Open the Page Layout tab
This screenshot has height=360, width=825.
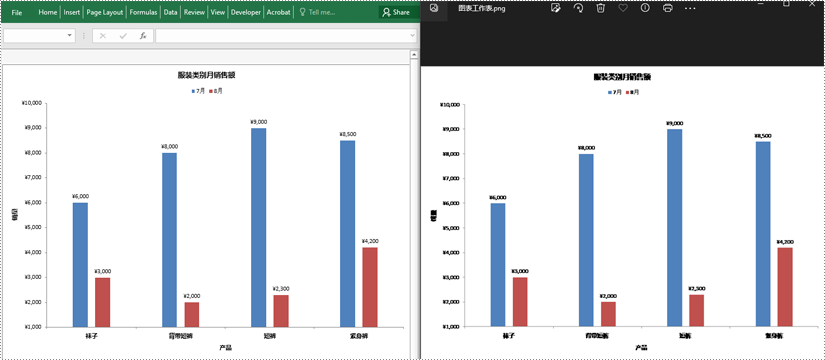tap(105, 12)
